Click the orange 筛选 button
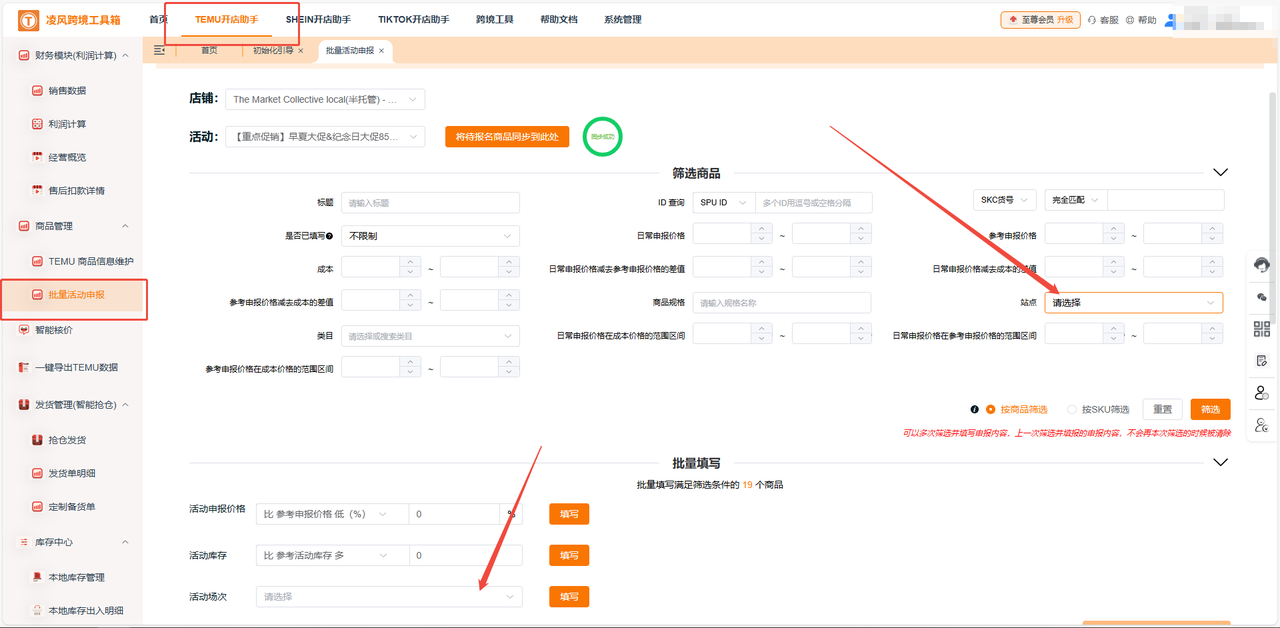1280x628 pixels. tap(1209, 409)
